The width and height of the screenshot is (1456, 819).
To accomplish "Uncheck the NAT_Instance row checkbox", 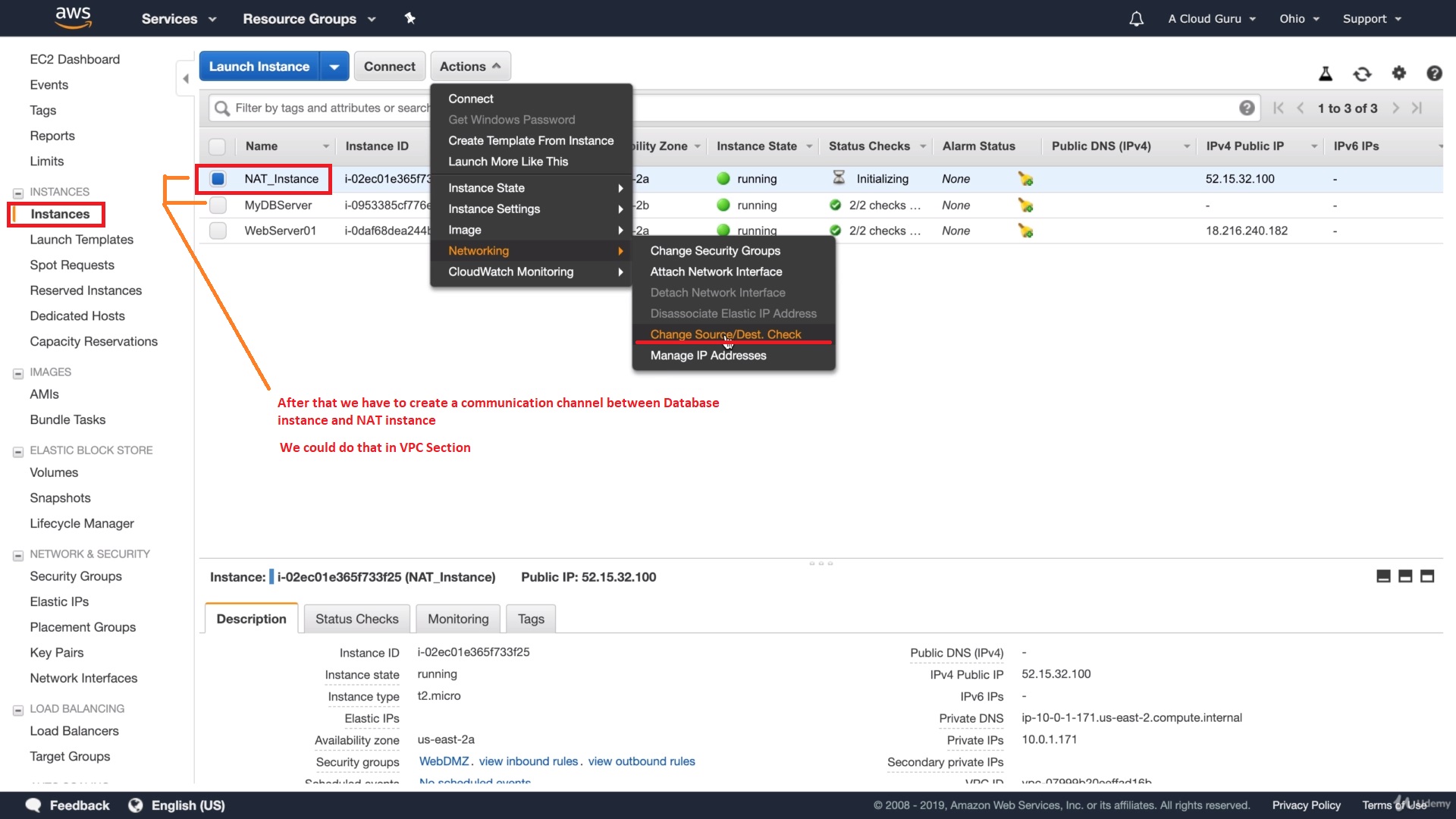I will [x=218, y=179].
